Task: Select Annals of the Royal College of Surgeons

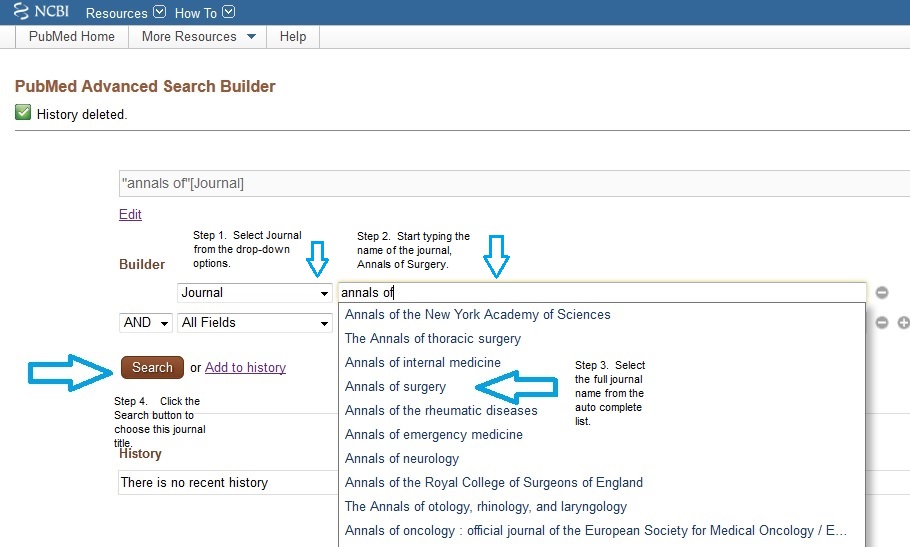Action: 602,483
